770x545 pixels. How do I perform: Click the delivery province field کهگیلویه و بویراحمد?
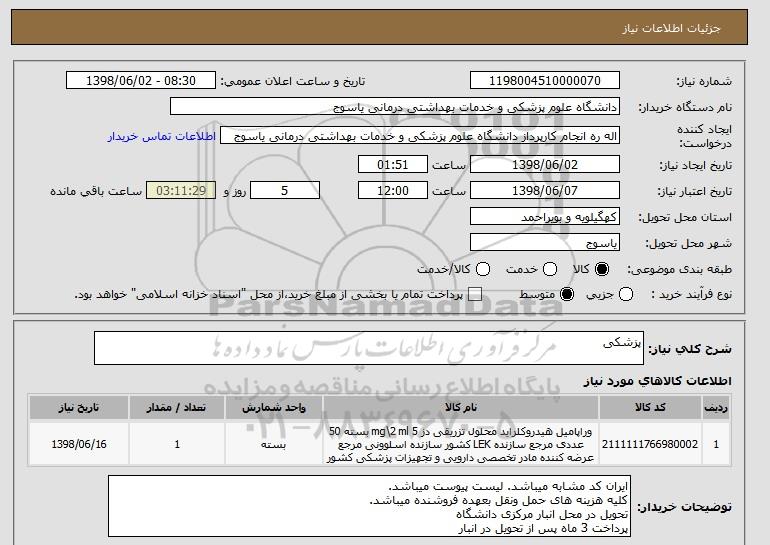point(545,217)
